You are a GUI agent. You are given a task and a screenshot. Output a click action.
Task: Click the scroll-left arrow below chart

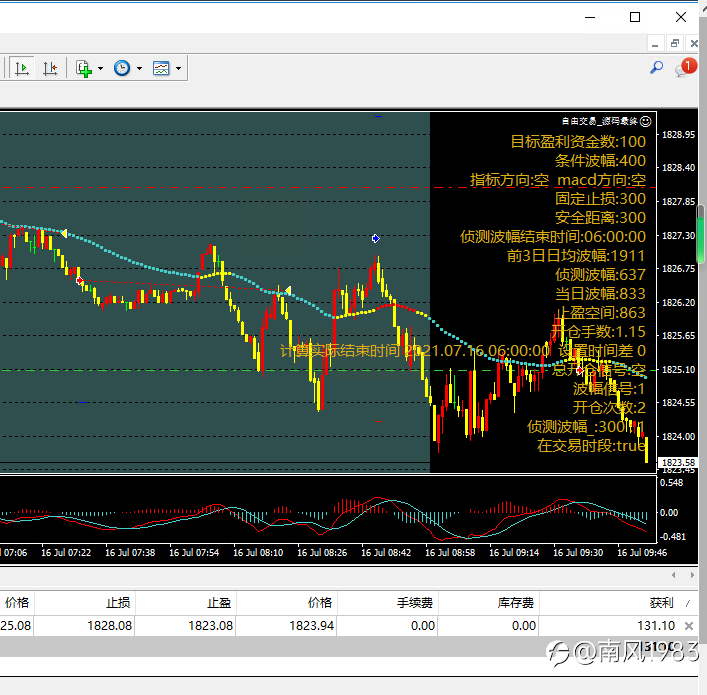(674, 575)
